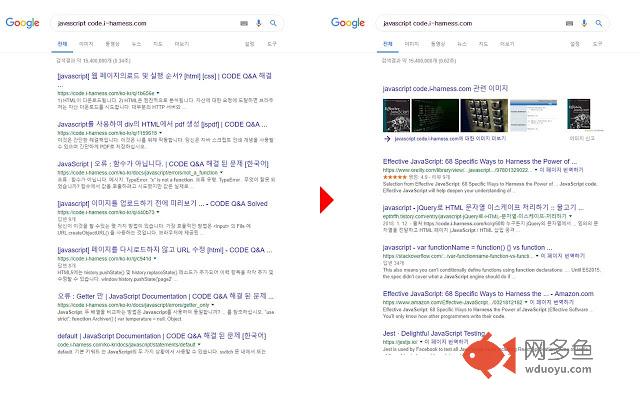Expand the URL dropdown arrow of the statements/default result
This screenshot has width=640, height=400.
[199, 344]
